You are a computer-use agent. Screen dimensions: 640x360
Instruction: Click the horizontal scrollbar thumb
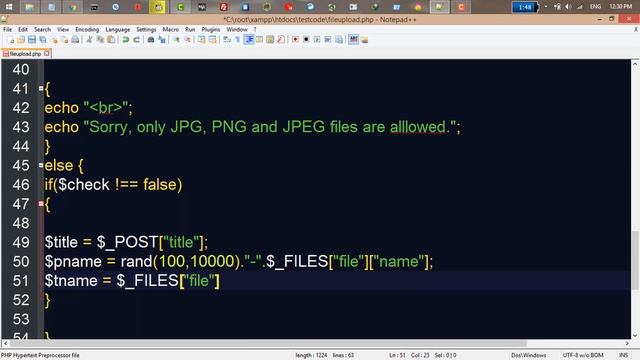[268, 343]
